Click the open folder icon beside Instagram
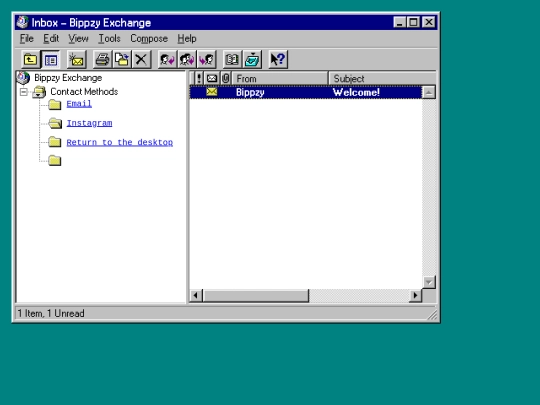Viewport: 540px width, 405px height. click(x=55, y=123)
